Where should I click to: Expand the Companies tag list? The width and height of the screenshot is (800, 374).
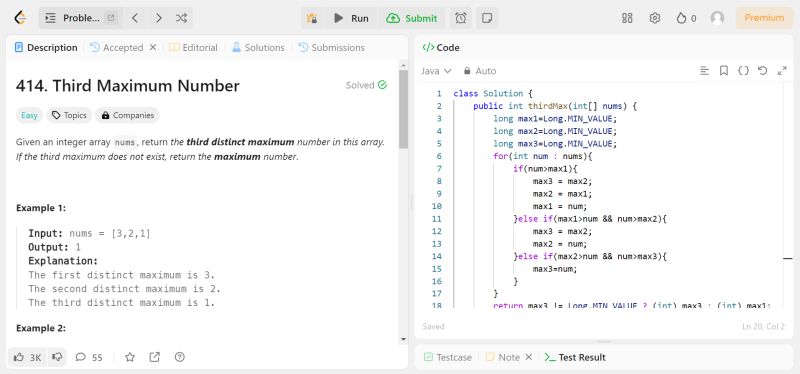click(128, 115)
